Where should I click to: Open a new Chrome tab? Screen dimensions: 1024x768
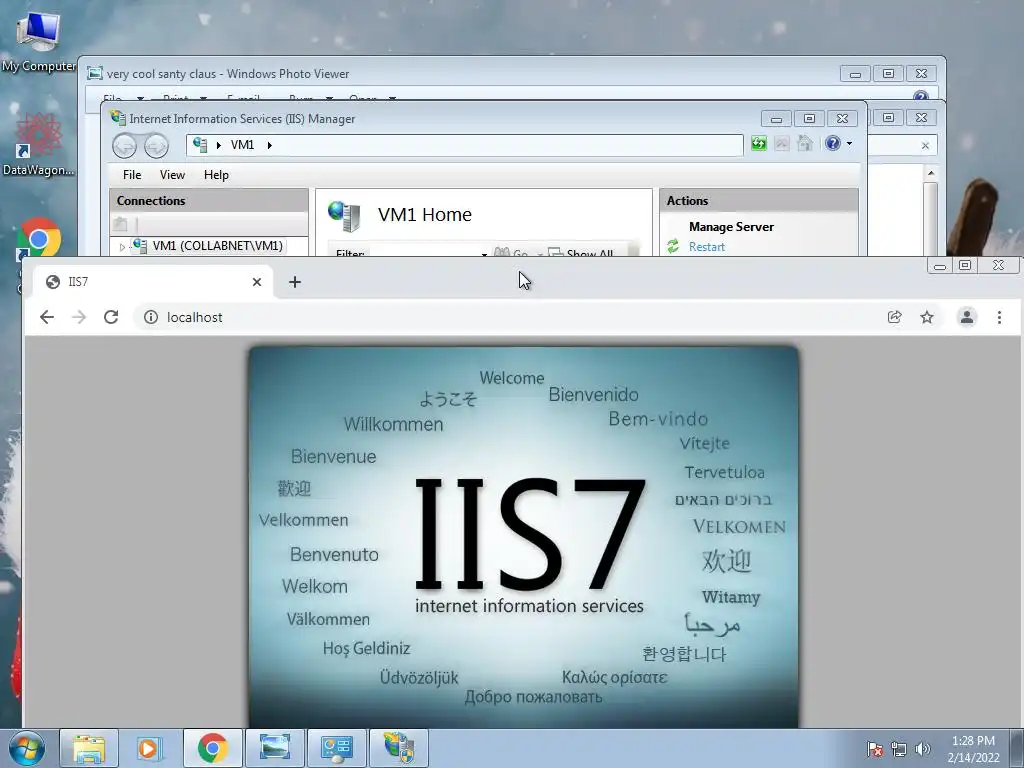coord(295,282)
